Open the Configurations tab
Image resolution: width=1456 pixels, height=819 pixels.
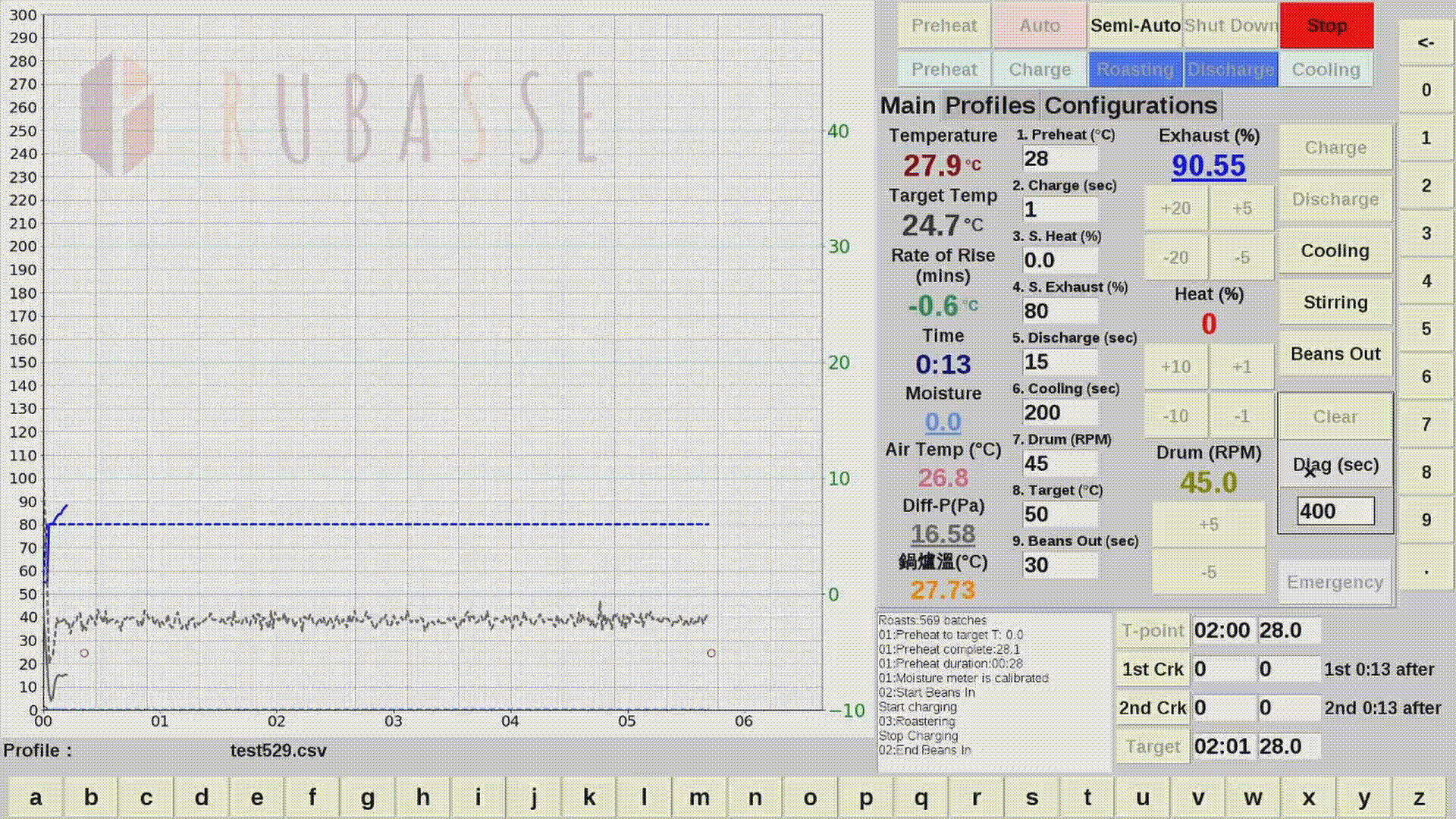pos(1130,105)
